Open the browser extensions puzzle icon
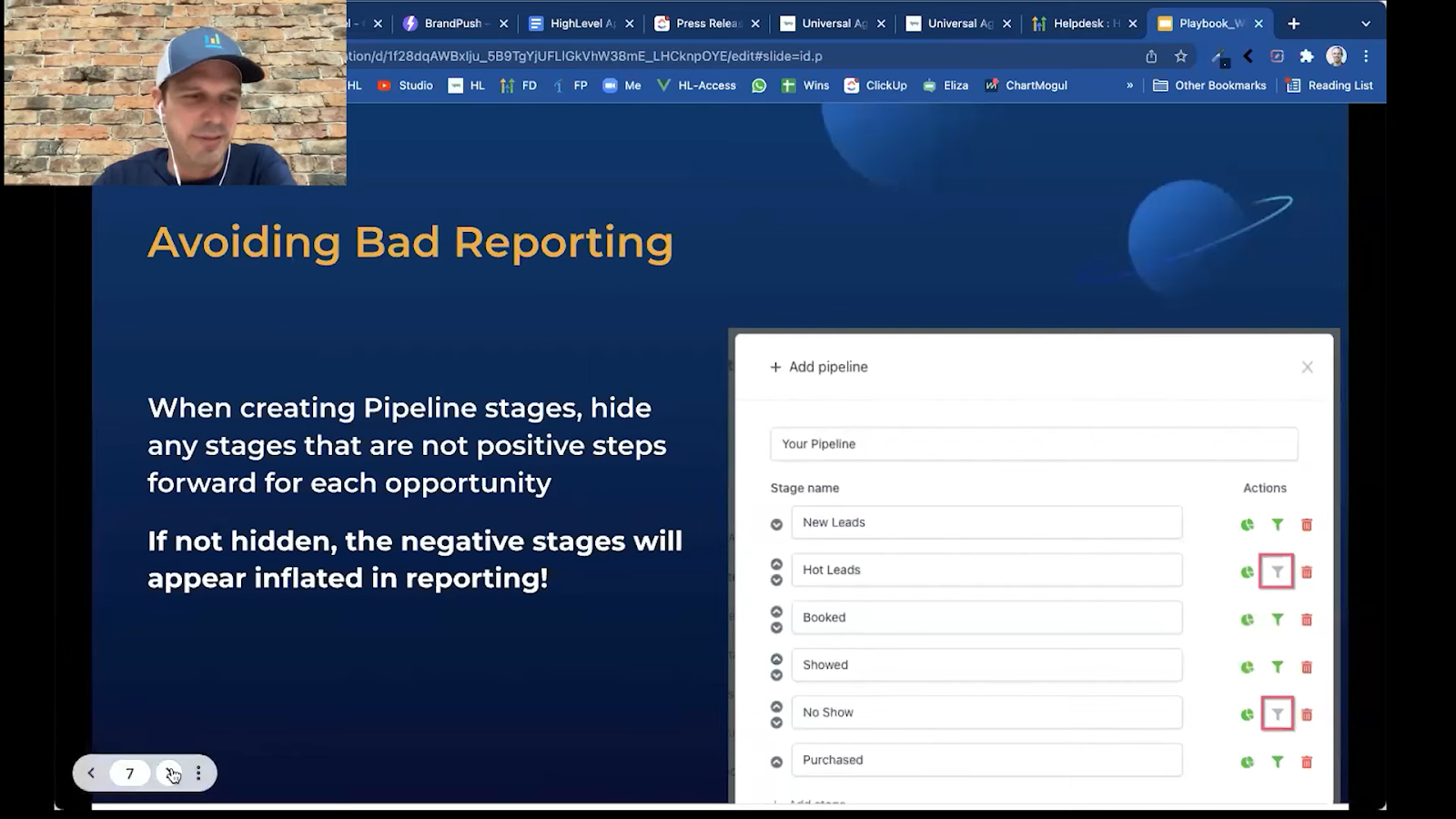This screenshot has height=819, width=1456. (x=1307, y=56)
